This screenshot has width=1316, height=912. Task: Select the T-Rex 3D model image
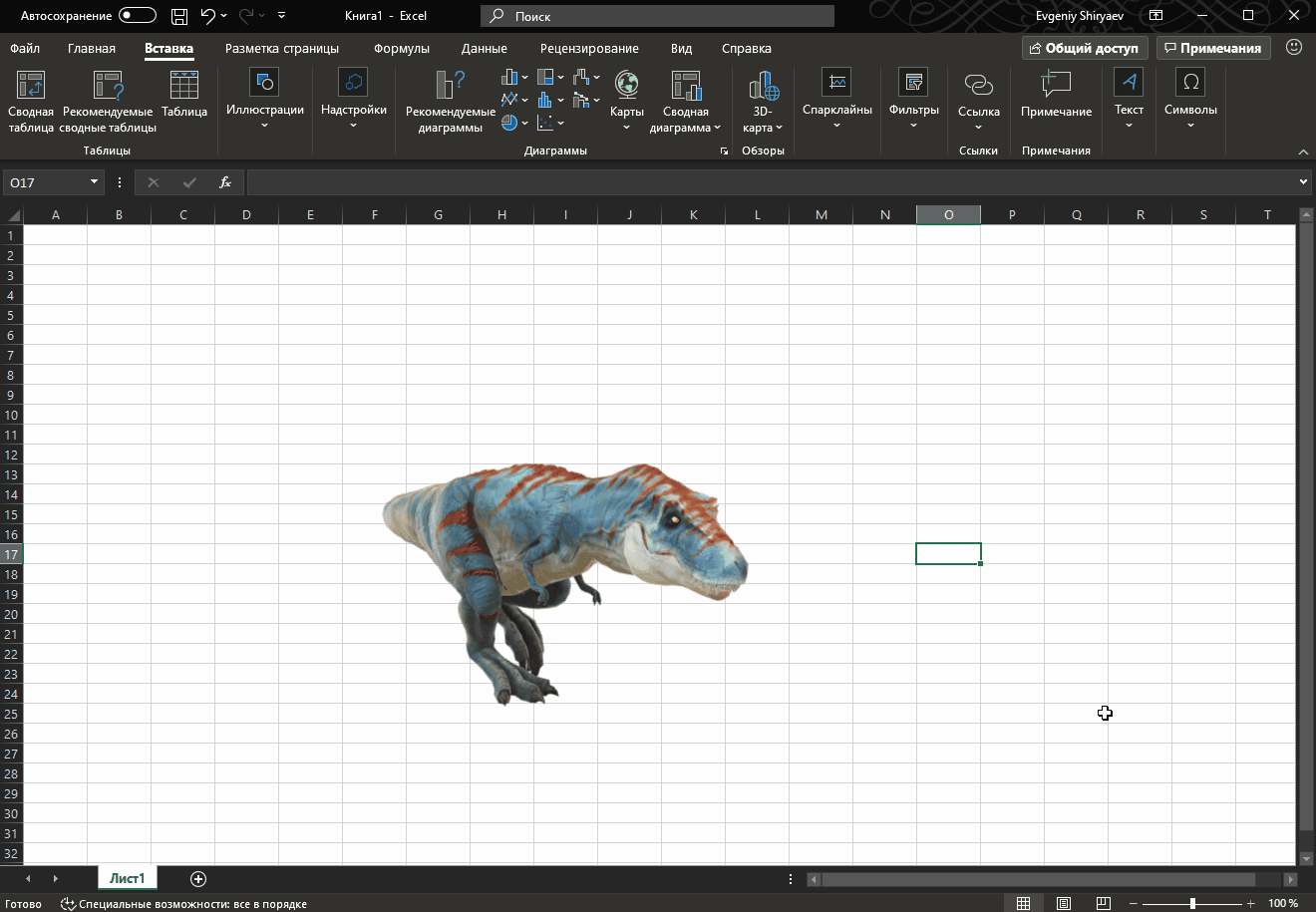564,582
